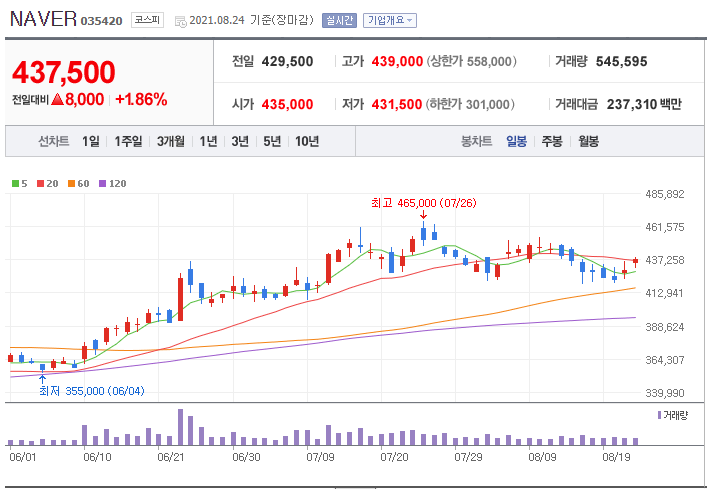707x489 pixels.
Task: Select the 1주일 line chart tab
Action: pyautogui.click(x=128, y=142)
